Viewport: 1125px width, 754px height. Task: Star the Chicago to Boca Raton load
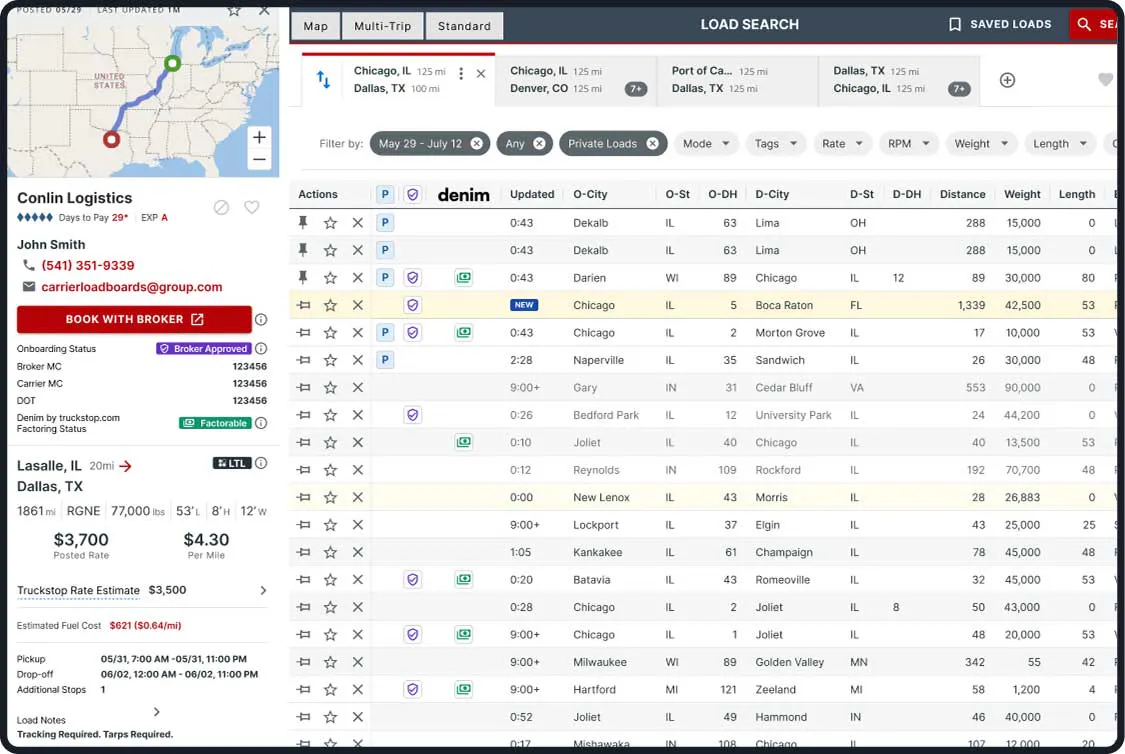tap(331, 304)
